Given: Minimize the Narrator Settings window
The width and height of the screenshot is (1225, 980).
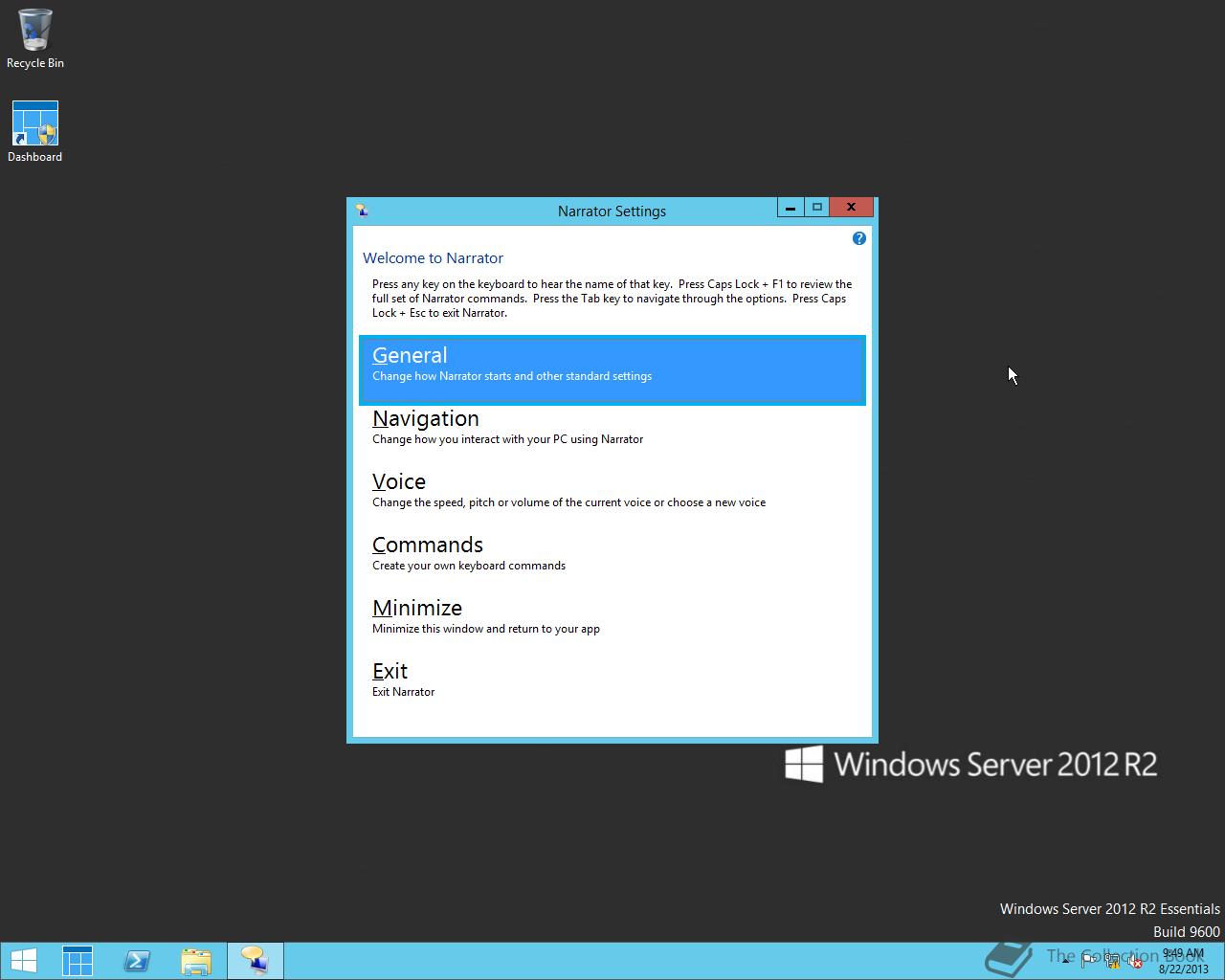Looking at the screenshot, I should click(x=791, y=208).
